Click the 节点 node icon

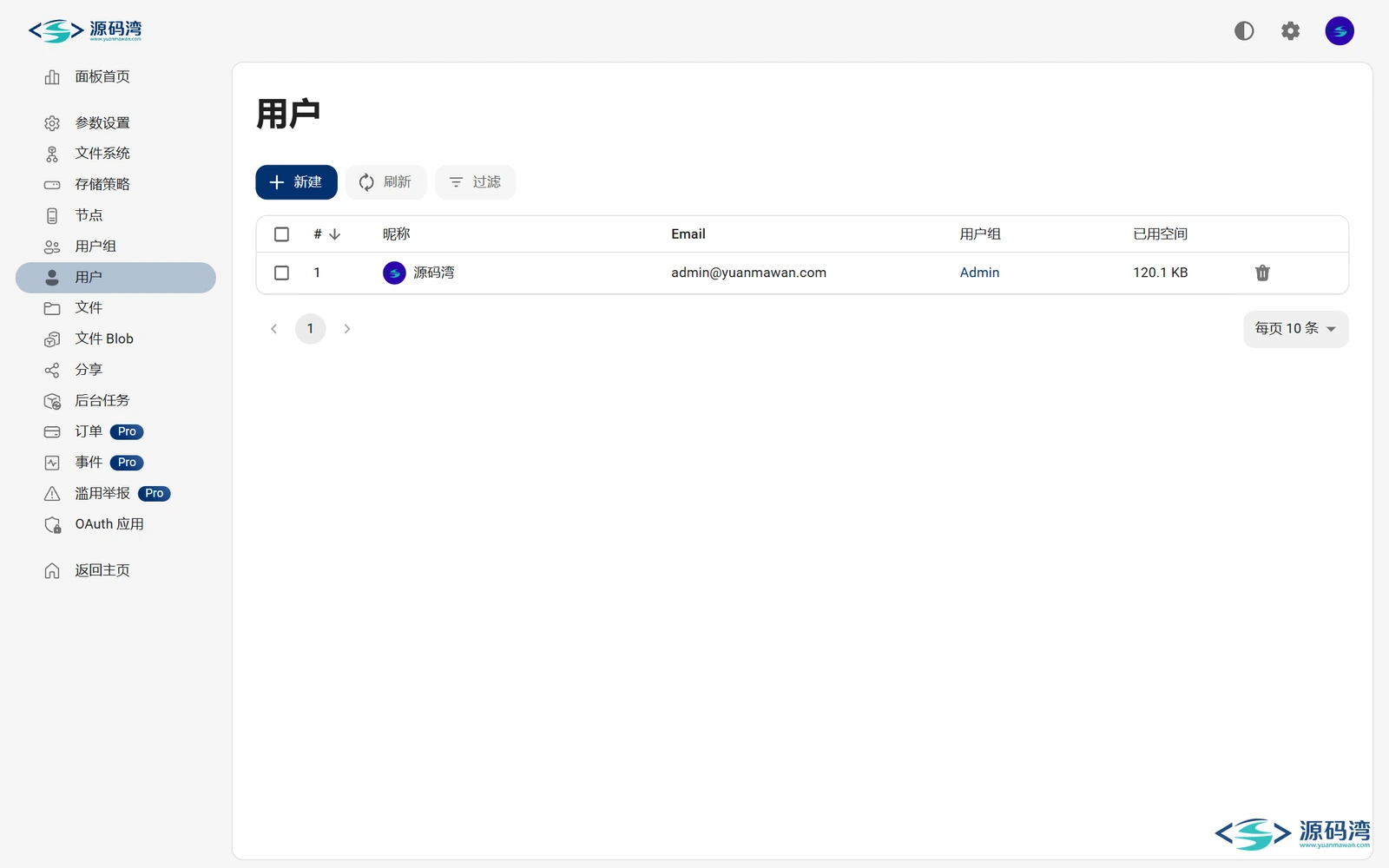point(52,215)
